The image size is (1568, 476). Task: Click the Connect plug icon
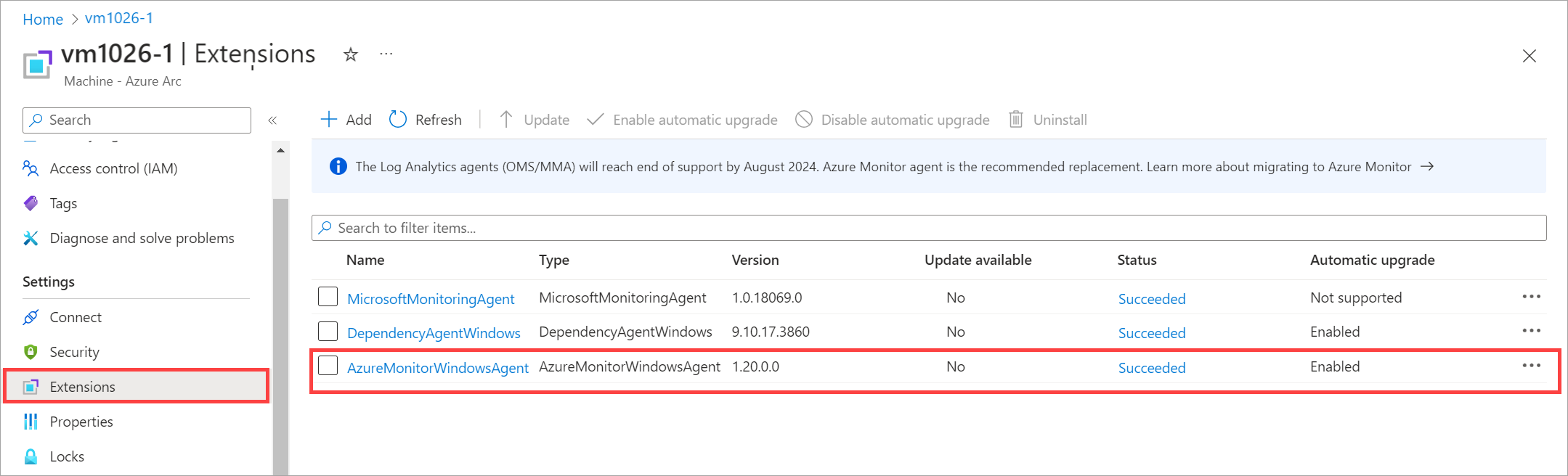coord(31,317)
